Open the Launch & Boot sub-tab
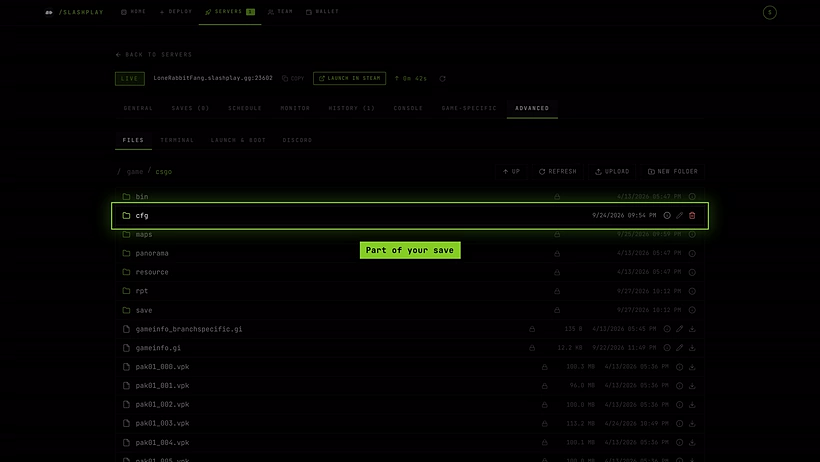This screenshot has height=462, width=820. click(238, 140)
